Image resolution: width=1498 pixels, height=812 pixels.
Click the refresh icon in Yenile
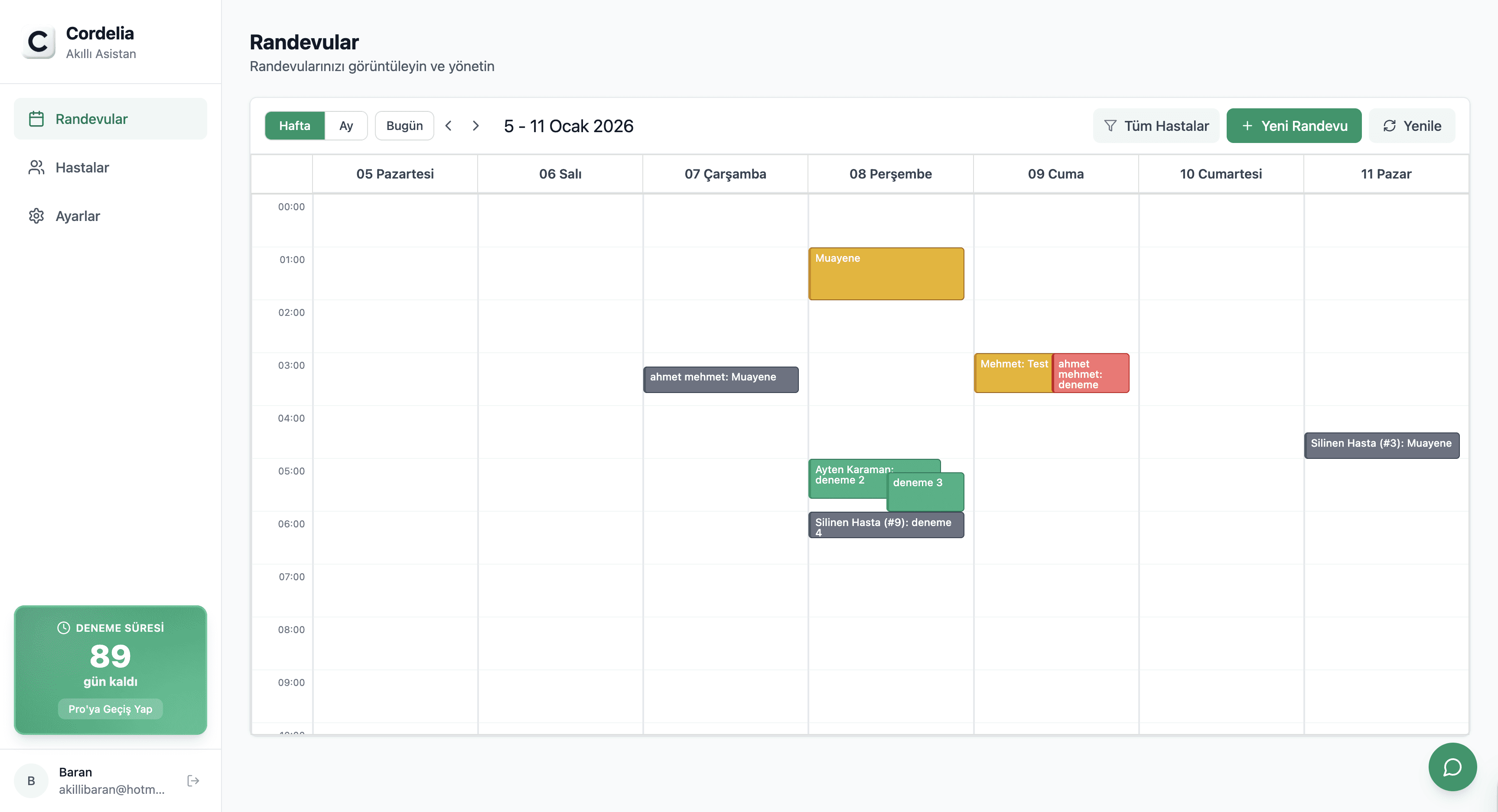[x=1389, y=126]
